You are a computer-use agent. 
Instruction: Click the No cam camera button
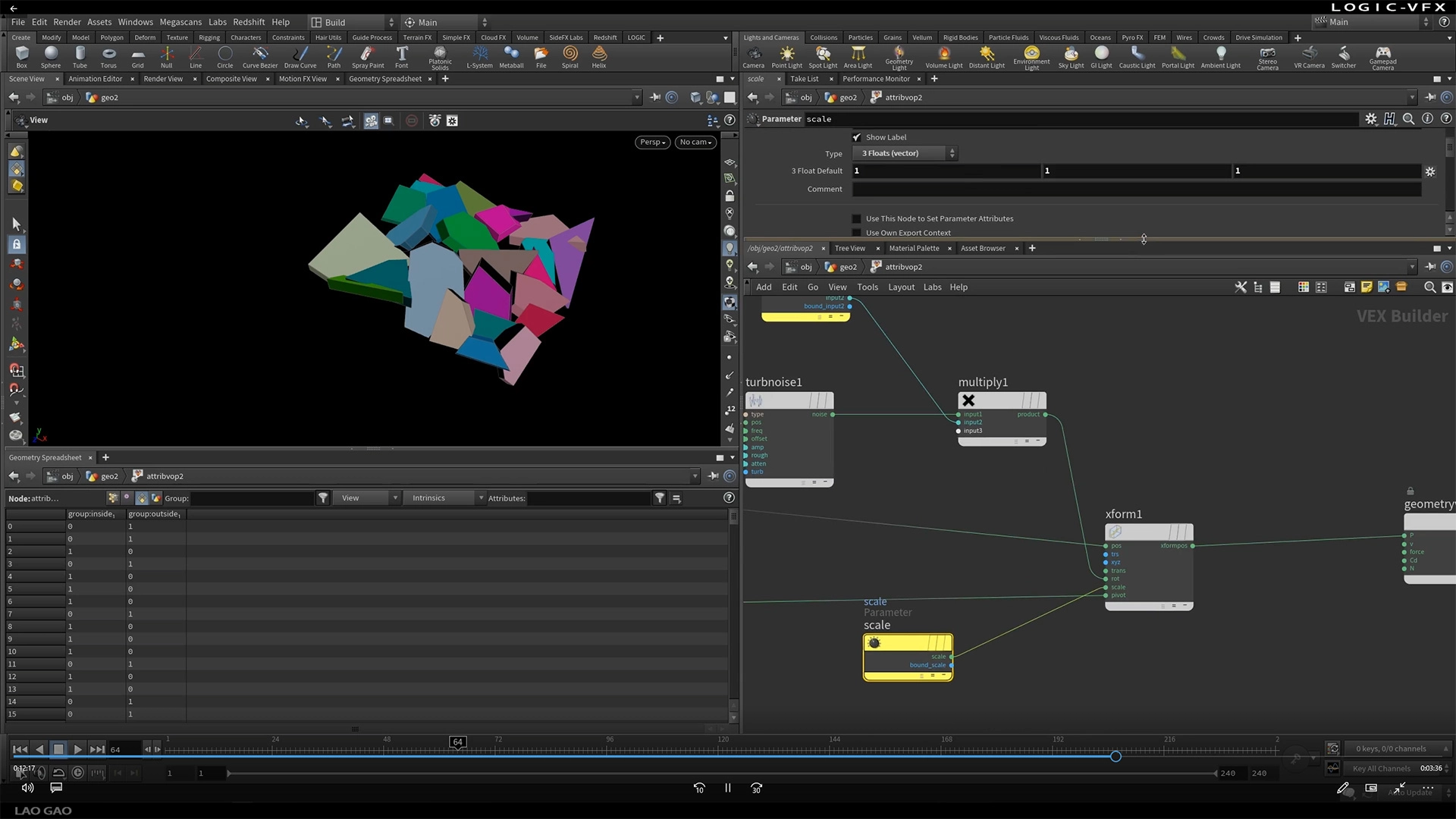click(695, 142)
